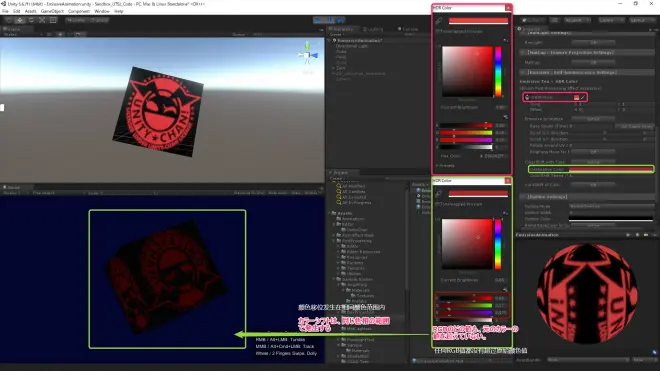
Task: Open the Layers dropdown
Action: (x=609, y=20)
